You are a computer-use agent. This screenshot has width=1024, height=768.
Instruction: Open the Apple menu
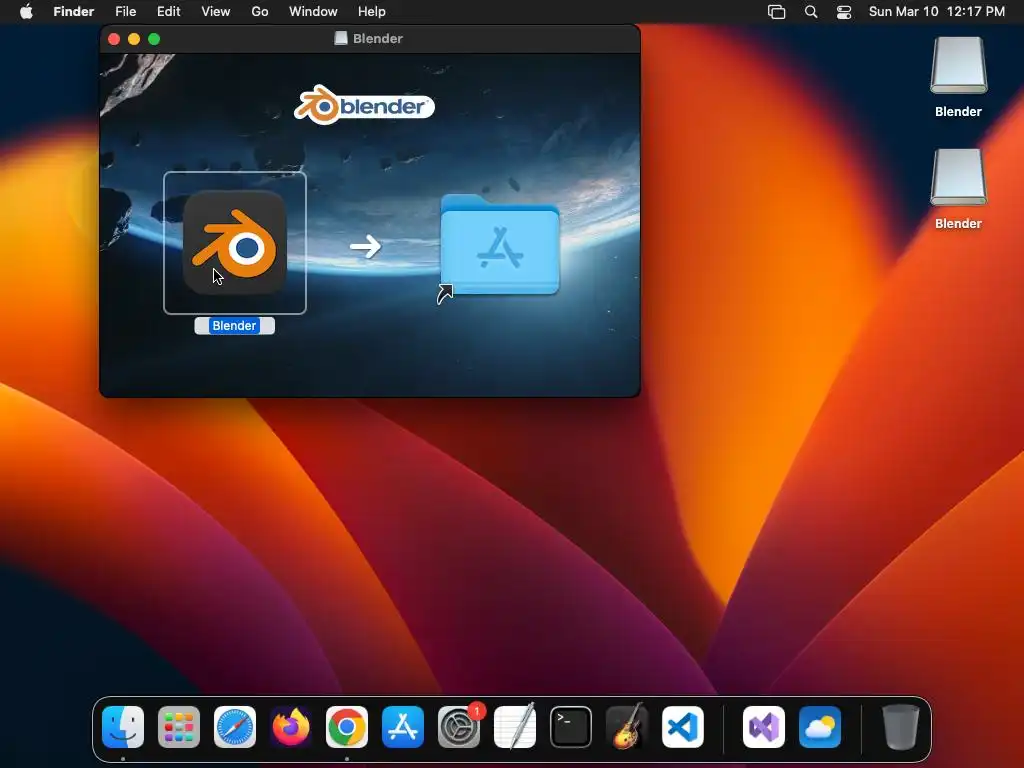pos(26,12)
